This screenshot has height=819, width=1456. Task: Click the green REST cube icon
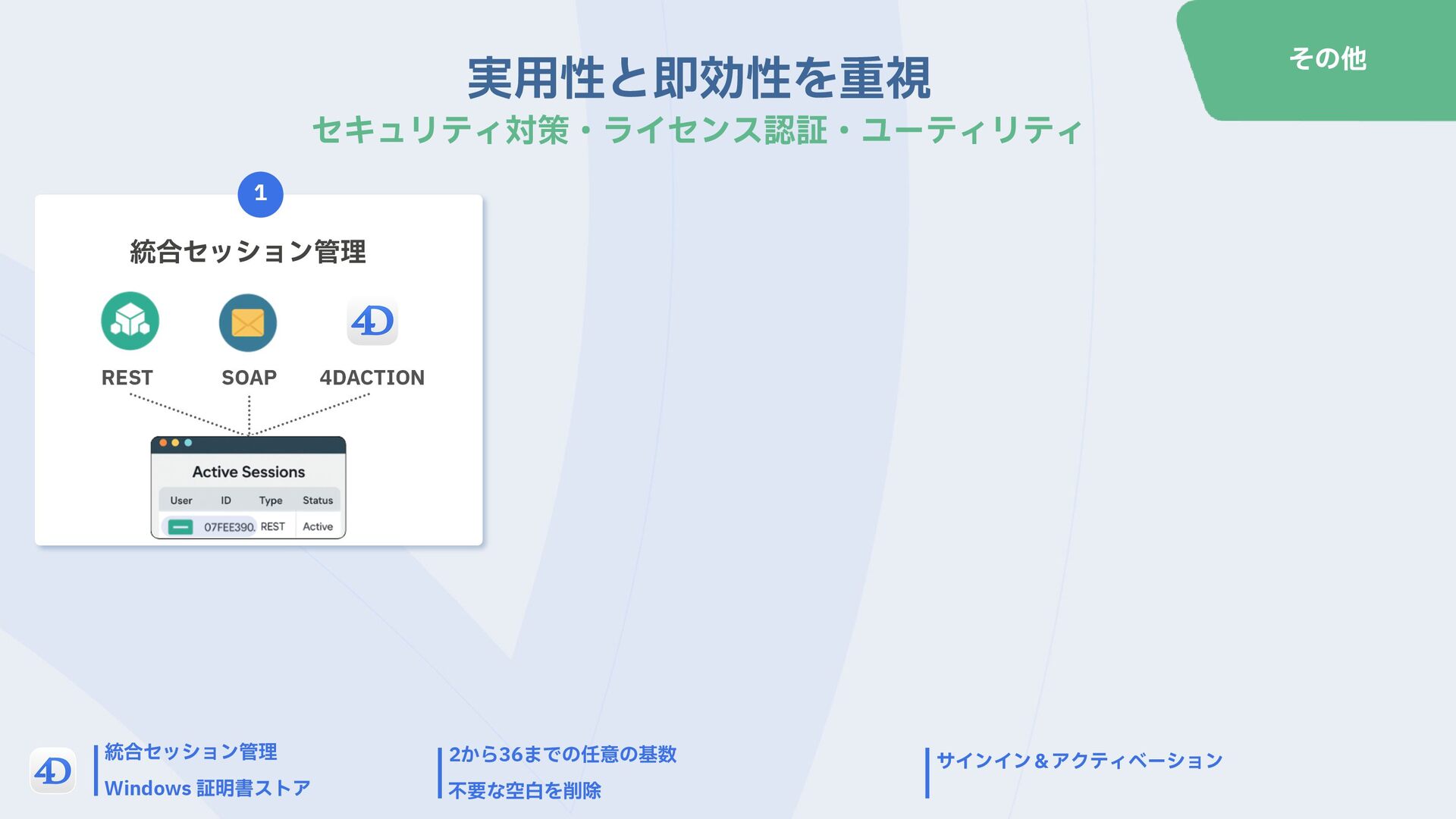130,321
